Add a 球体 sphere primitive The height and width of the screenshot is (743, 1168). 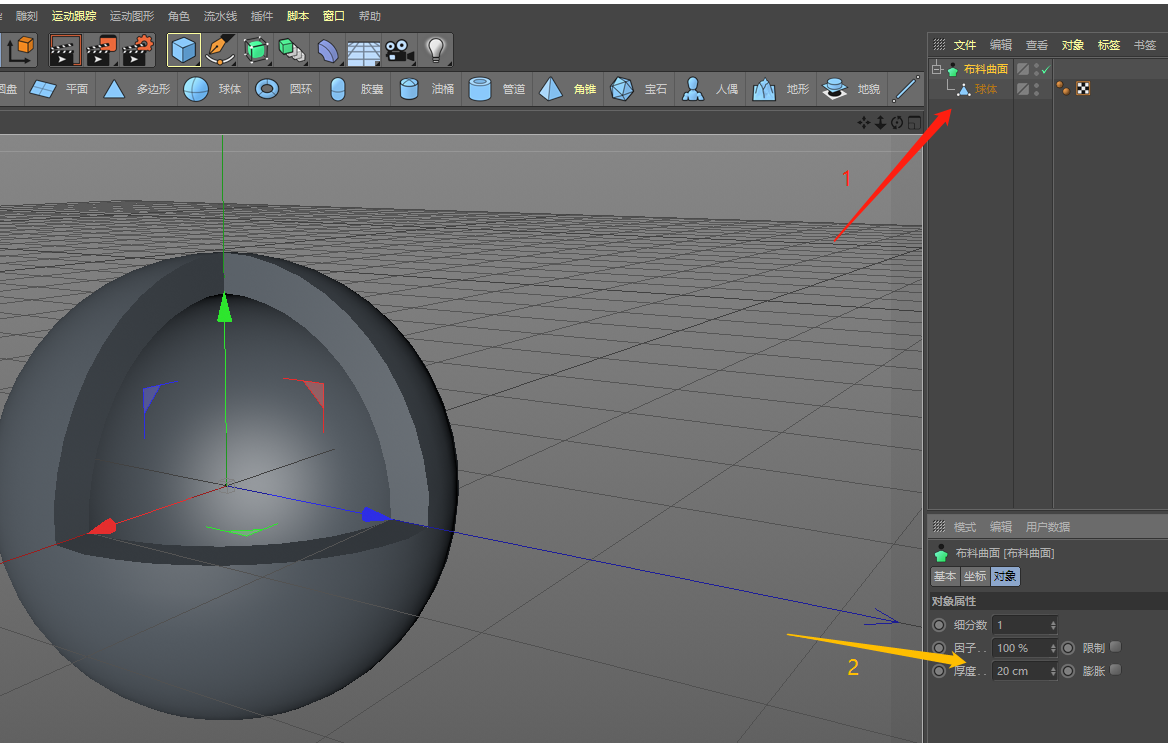pos(196,89)
